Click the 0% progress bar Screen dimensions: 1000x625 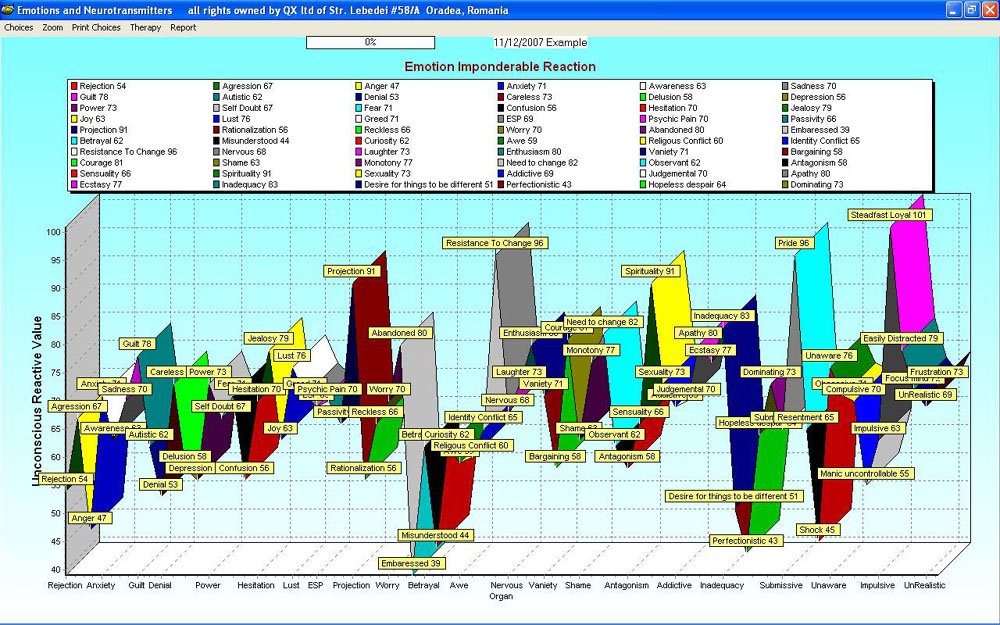pyautogui.click(x=370, y=43)
